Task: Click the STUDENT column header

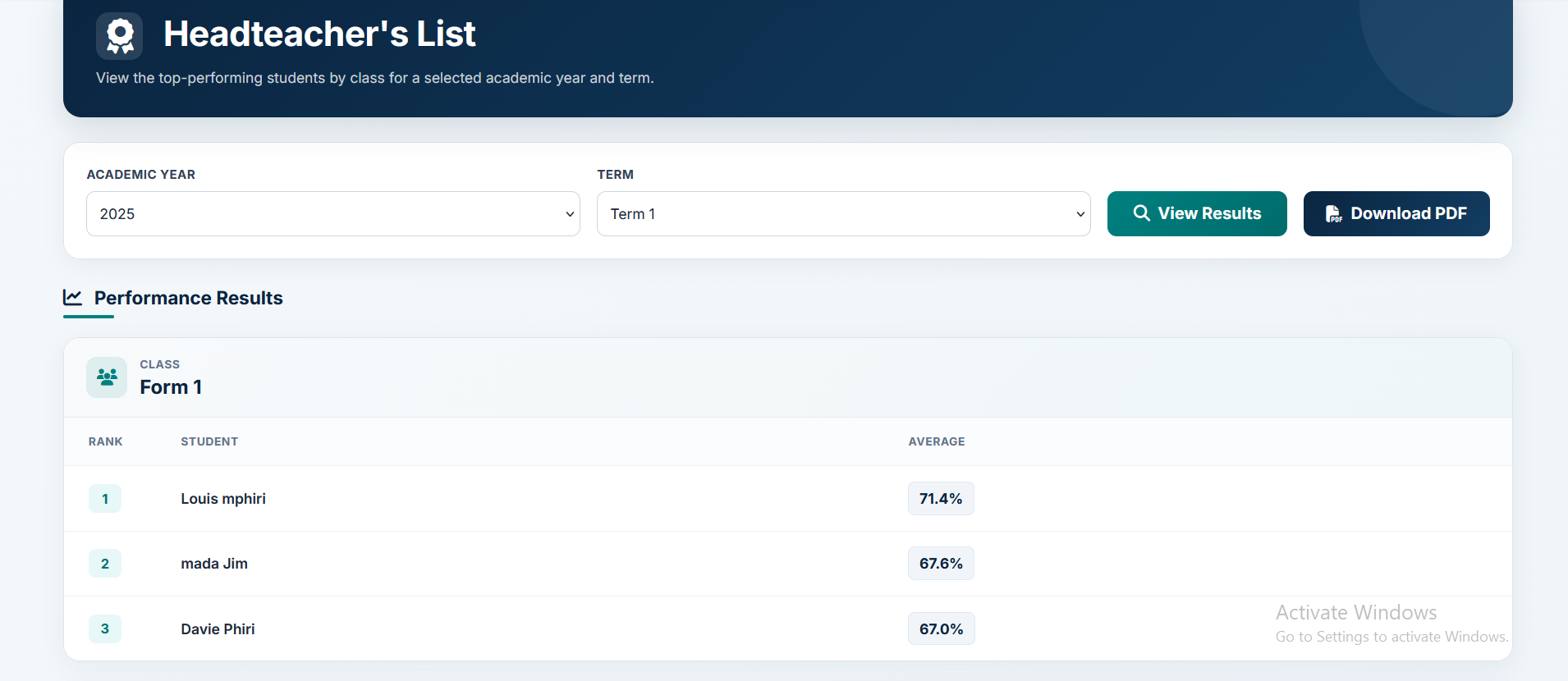Action: tap(209, 441)
